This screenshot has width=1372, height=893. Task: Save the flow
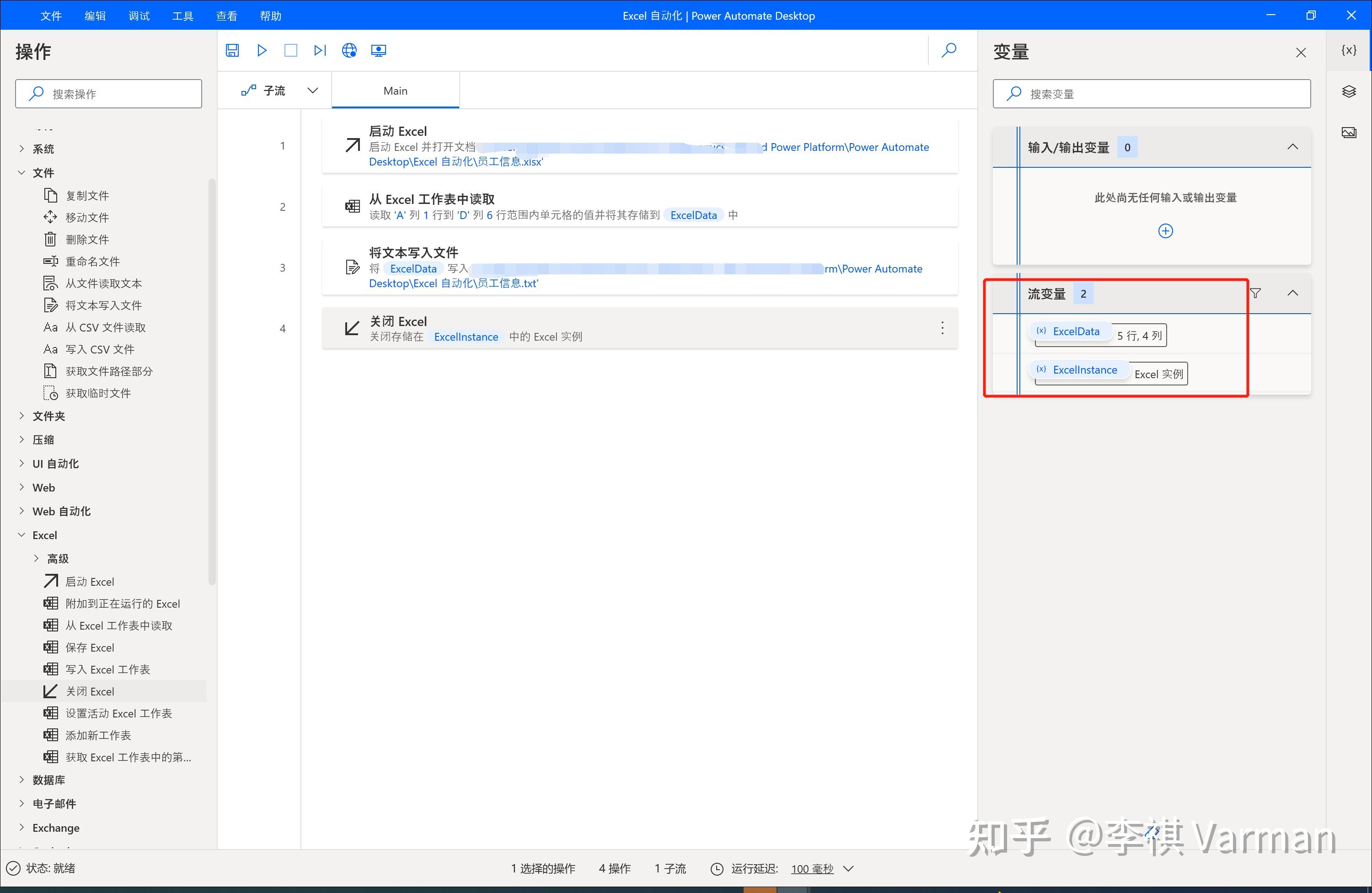click(232, 50)
